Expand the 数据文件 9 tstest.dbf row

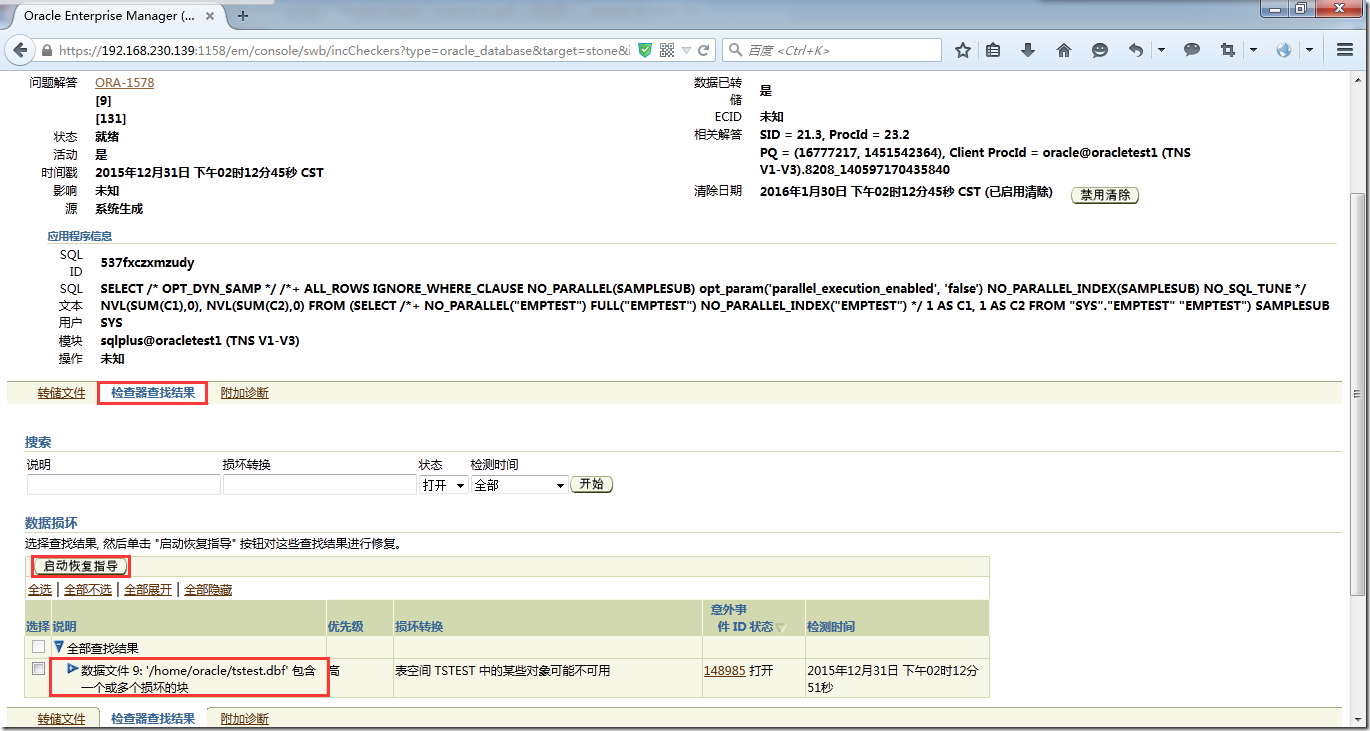click(x=72, y=668)
